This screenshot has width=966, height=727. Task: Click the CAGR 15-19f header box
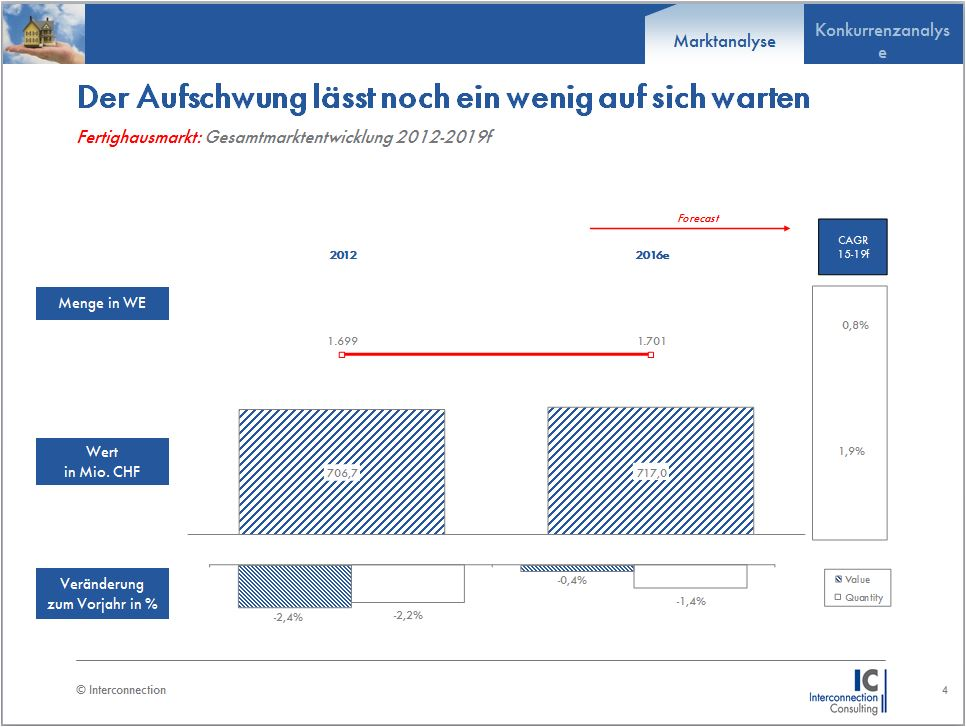[x=852, y=246]
